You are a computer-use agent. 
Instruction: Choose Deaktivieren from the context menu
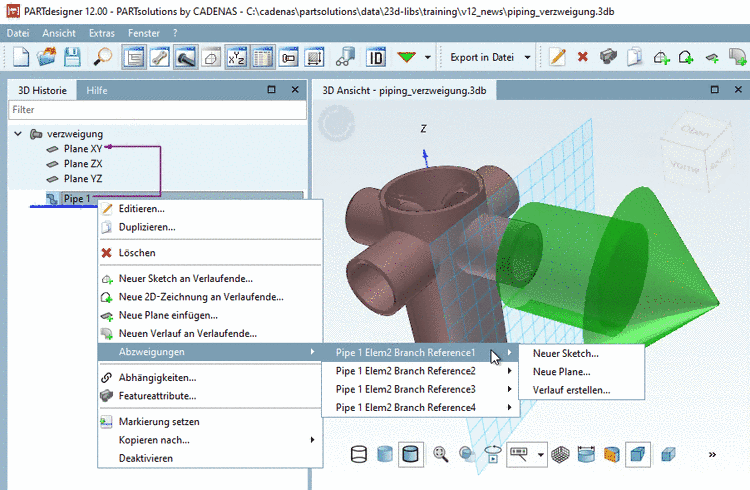click(210, 458)
